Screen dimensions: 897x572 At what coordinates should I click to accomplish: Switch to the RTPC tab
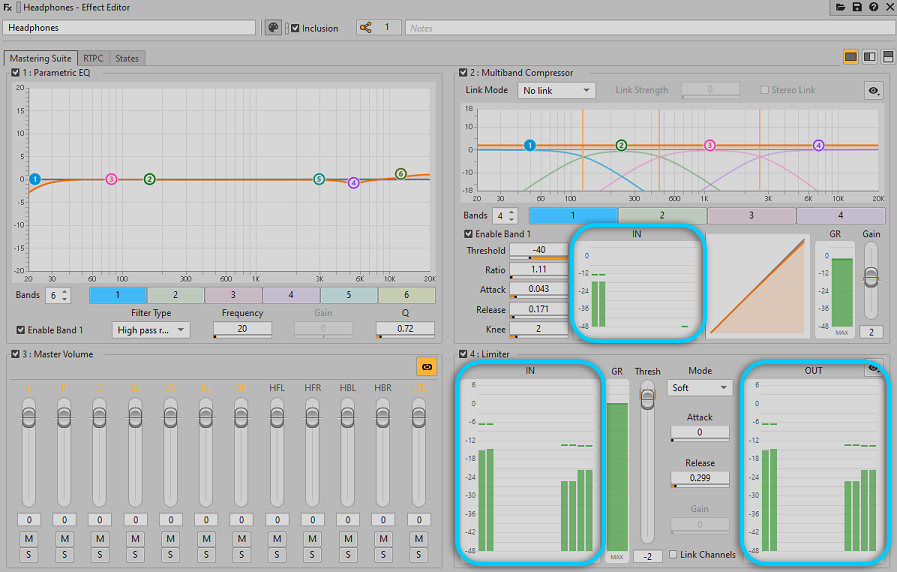[93, 58]
